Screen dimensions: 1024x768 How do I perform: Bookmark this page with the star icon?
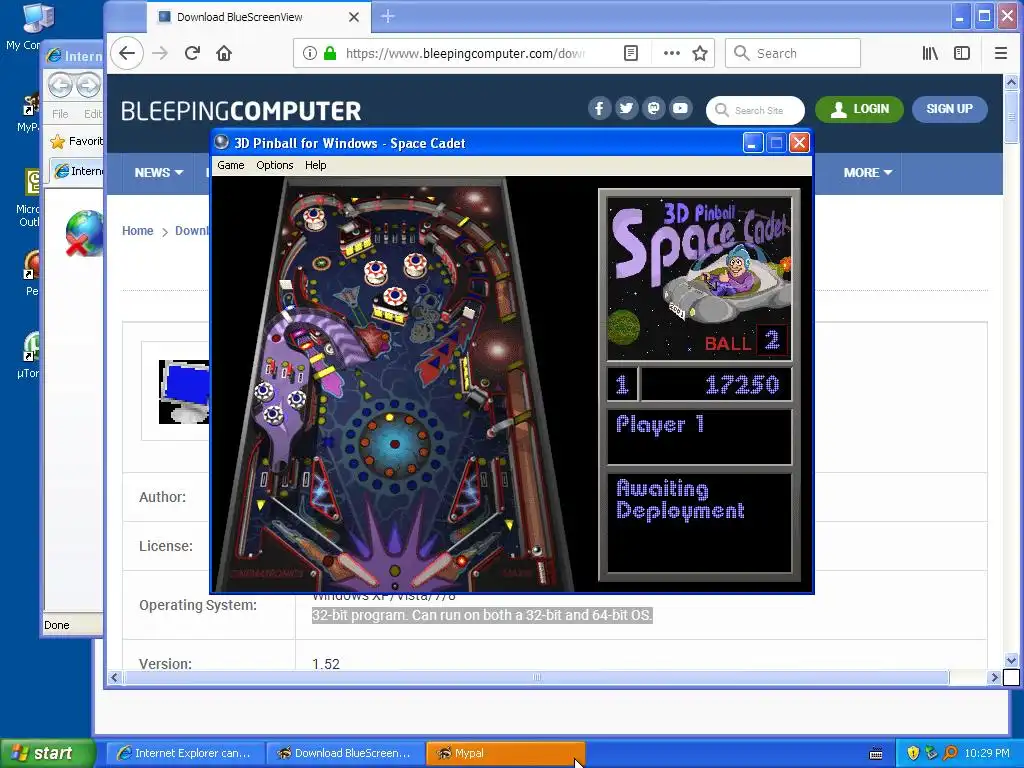point(700,54)
